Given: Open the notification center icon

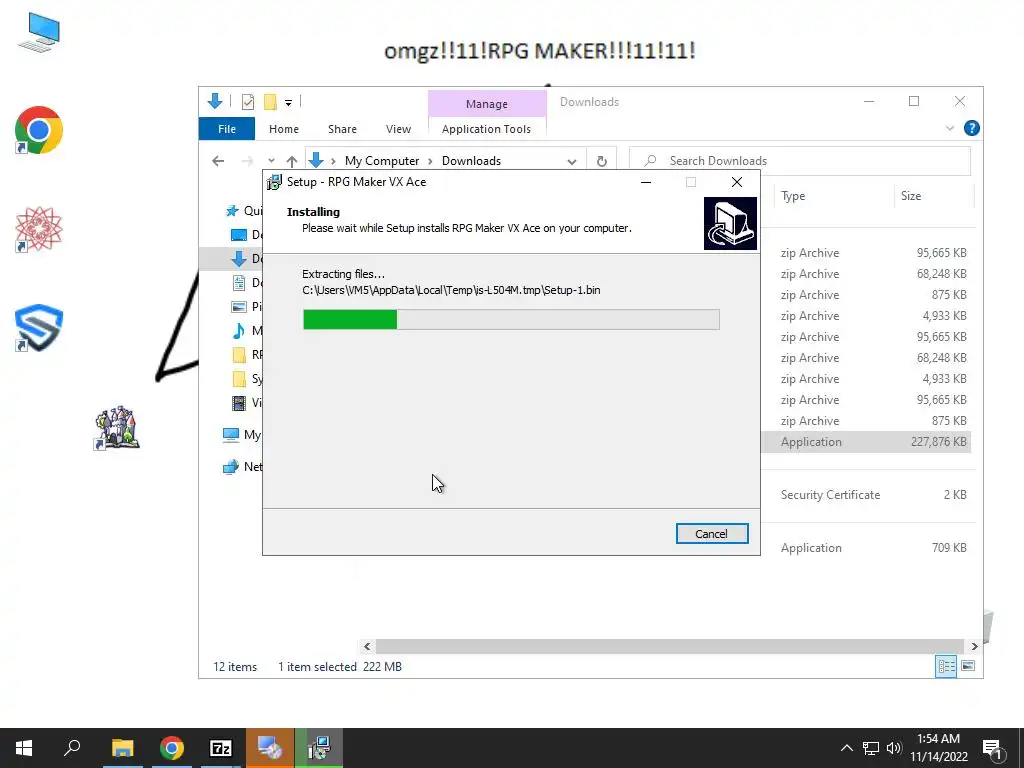Looking at the screenshot, I should [x=993, y=749].
